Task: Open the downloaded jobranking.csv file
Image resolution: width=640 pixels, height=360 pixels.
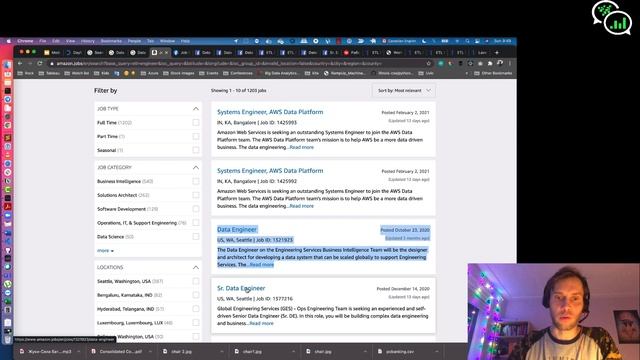Action: point(400,351)
